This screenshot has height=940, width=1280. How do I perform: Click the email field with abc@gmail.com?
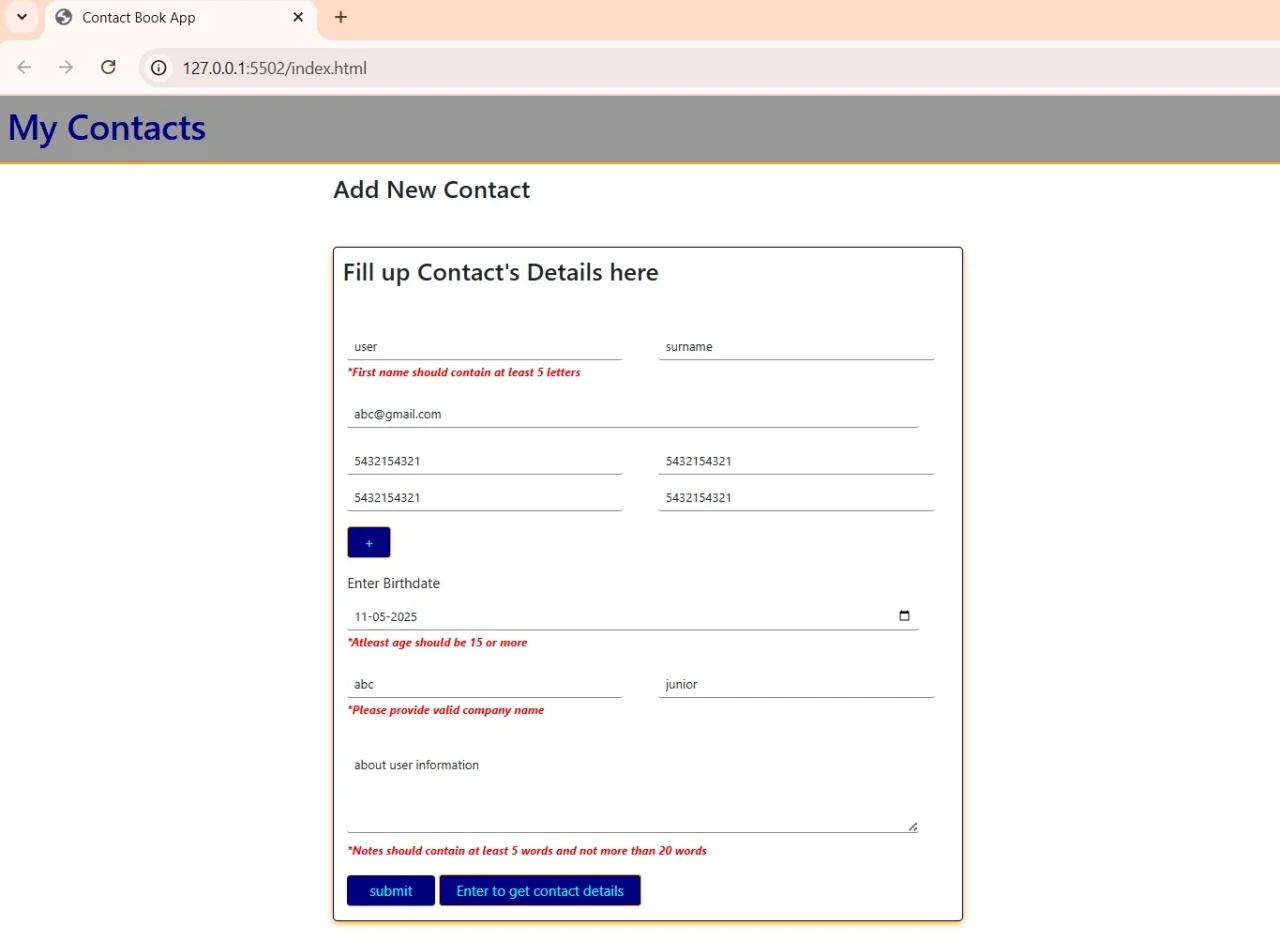tap(632, 414)
